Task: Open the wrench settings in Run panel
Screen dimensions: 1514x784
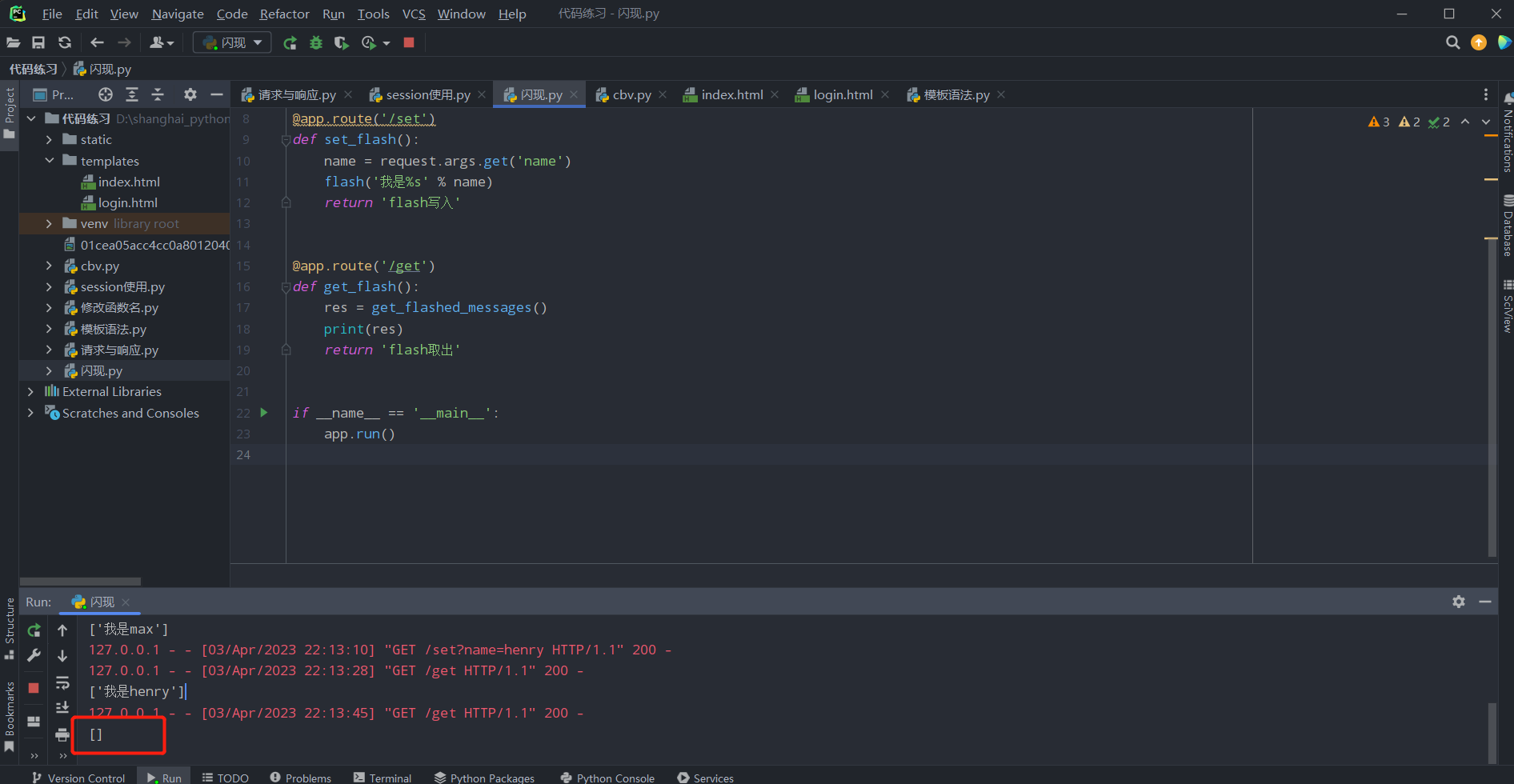Action: (34, 656)
